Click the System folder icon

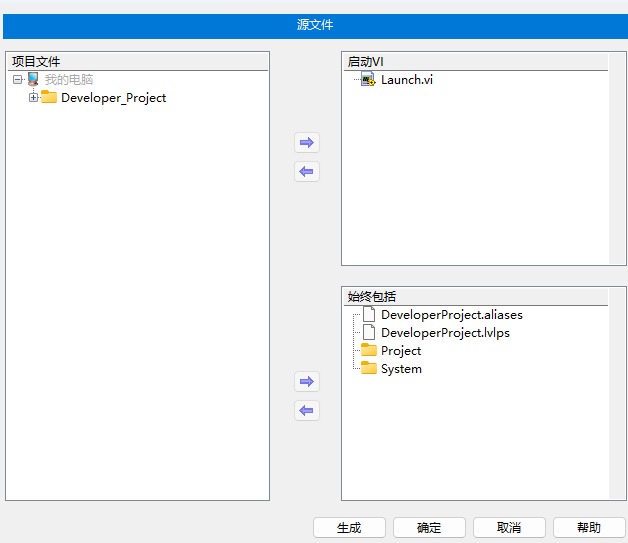click(369, 368)
